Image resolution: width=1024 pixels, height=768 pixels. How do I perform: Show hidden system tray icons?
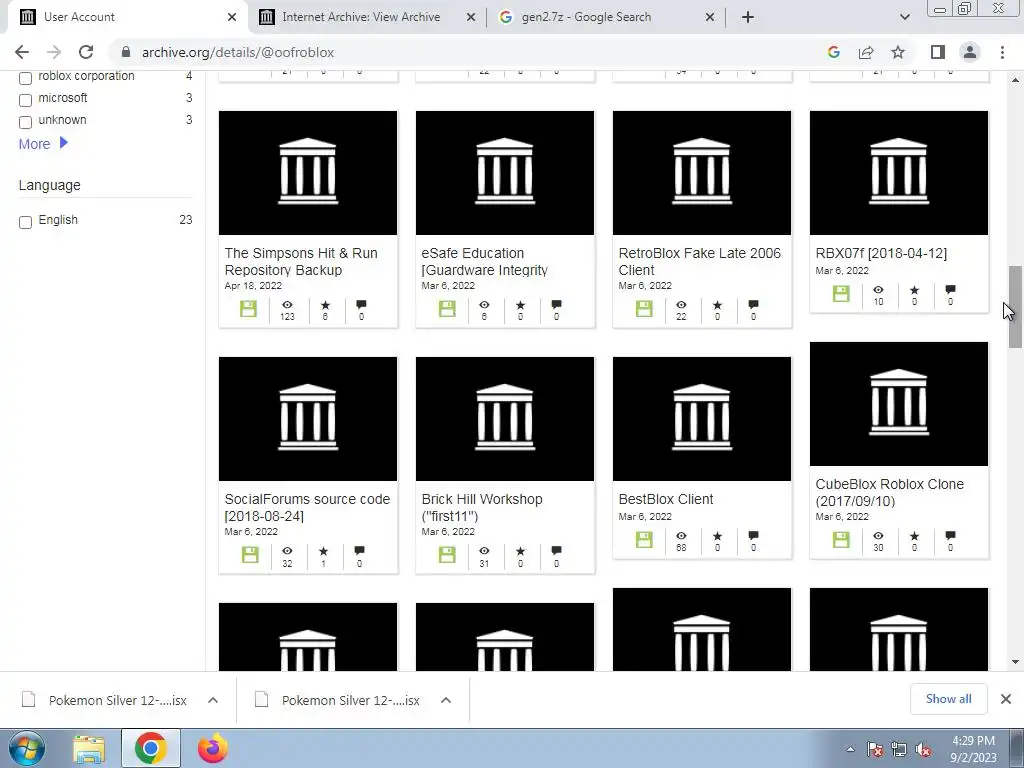click(850, 750)
